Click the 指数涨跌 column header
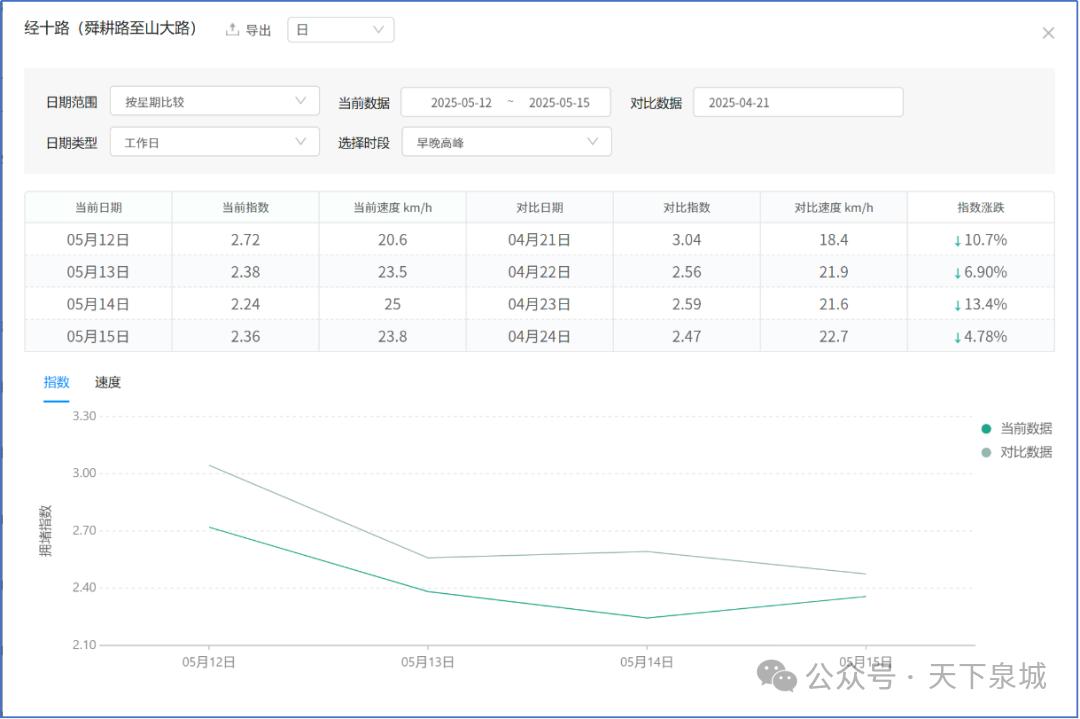Viewport: 1080px width, 719px height. (980, 208)
